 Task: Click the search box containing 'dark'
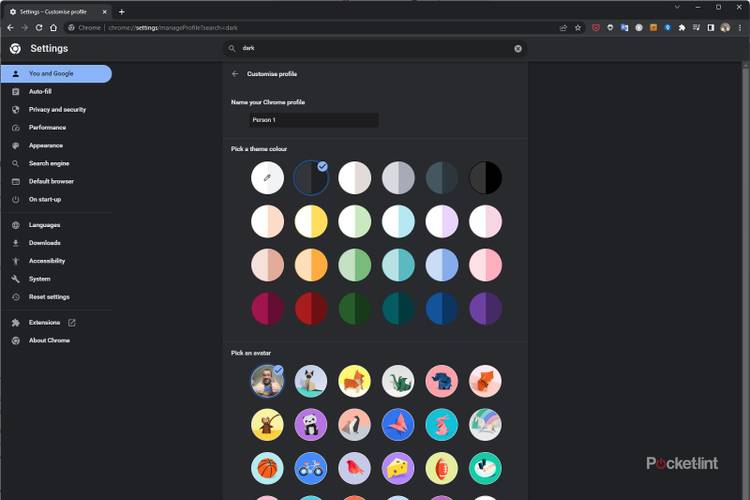(375, 48)
